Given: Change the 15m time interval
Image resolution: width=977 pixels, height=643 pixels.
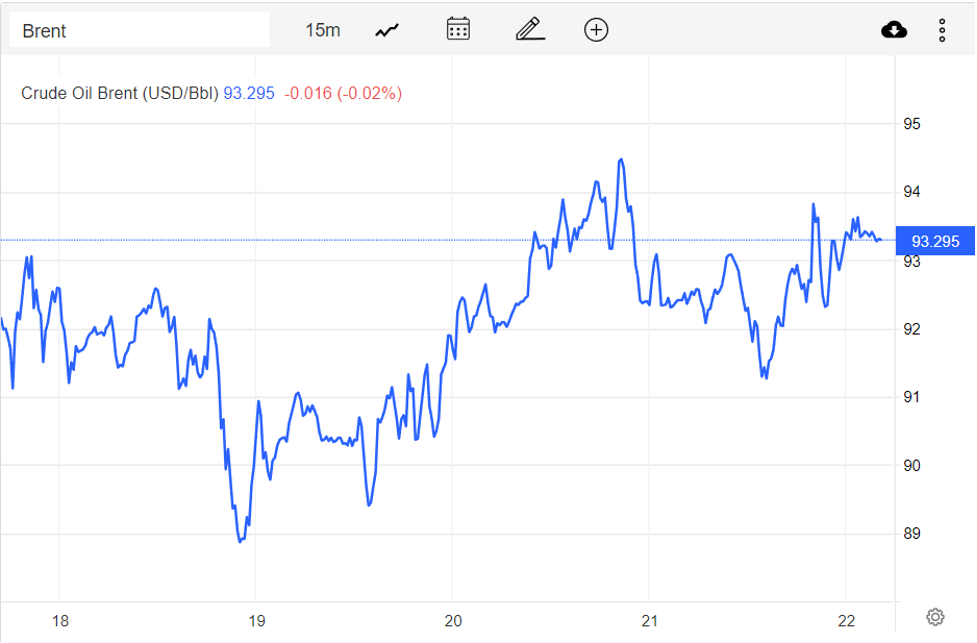Looking at the screenshot, I should pos(322,30).
